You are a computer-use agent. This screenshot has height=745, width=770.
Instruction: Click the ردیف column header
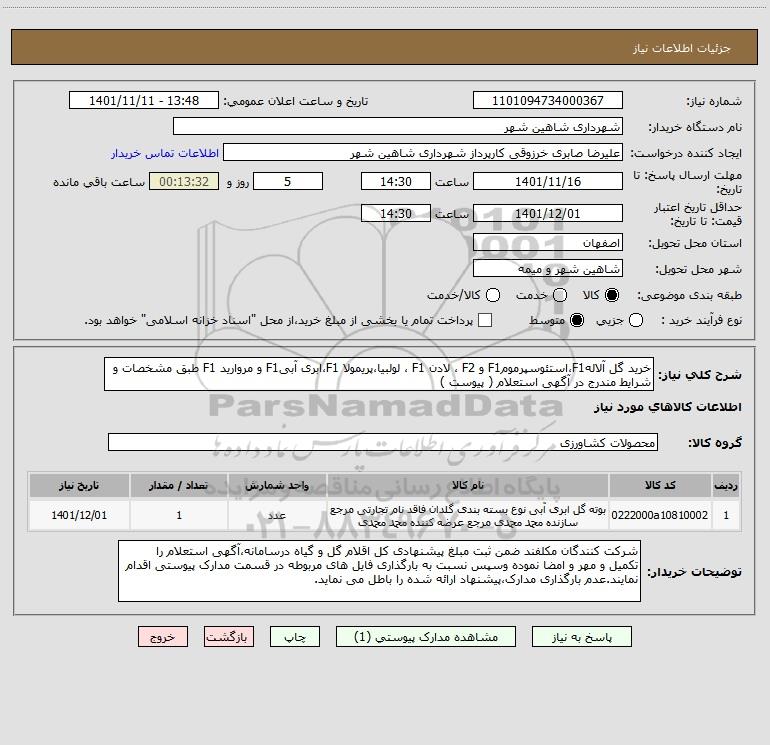coord(726,485)
